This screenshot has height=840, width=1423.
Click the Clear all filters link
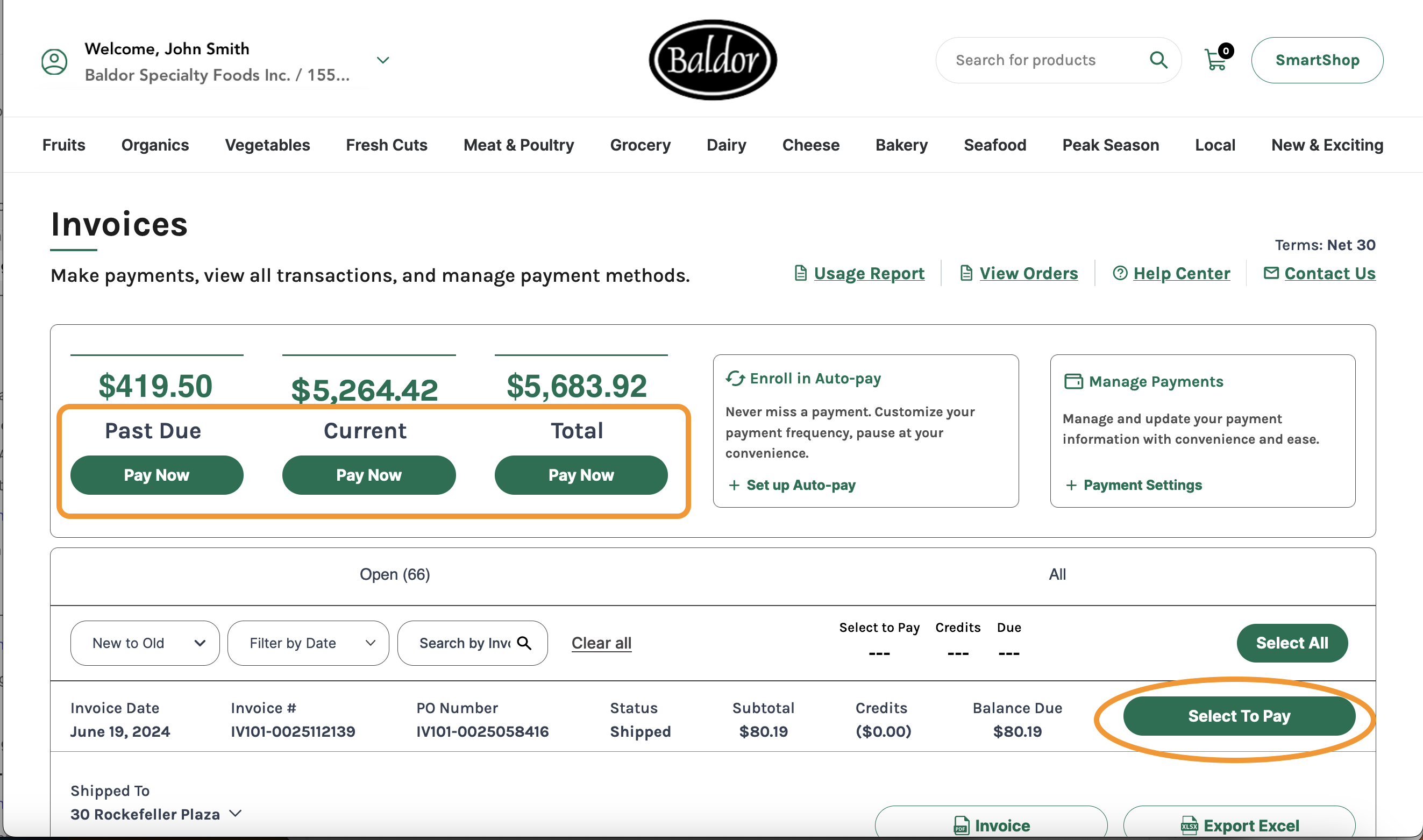(x=601, y=643)
